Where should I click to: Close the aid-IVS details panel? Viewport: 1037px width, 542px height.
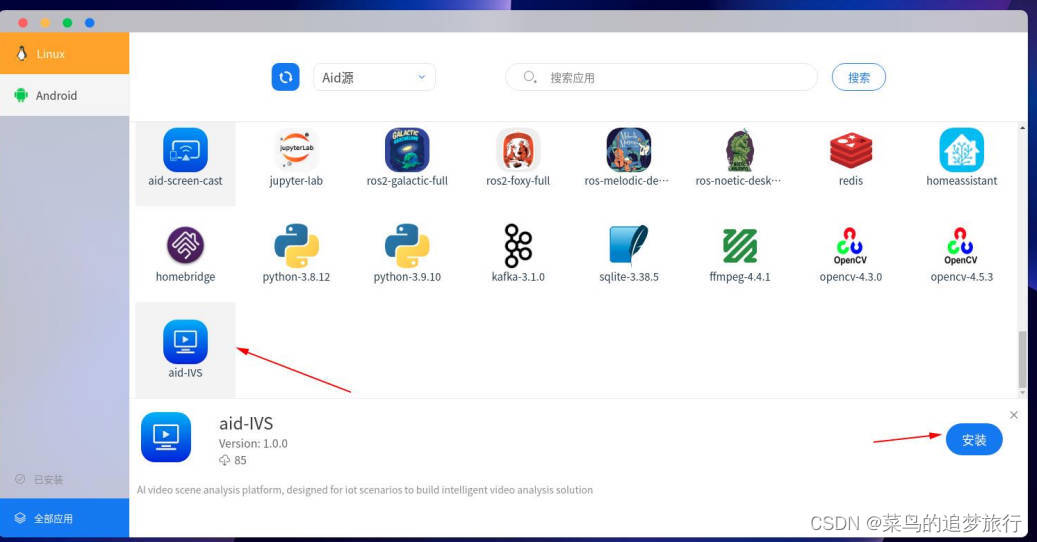point(1014,415)
